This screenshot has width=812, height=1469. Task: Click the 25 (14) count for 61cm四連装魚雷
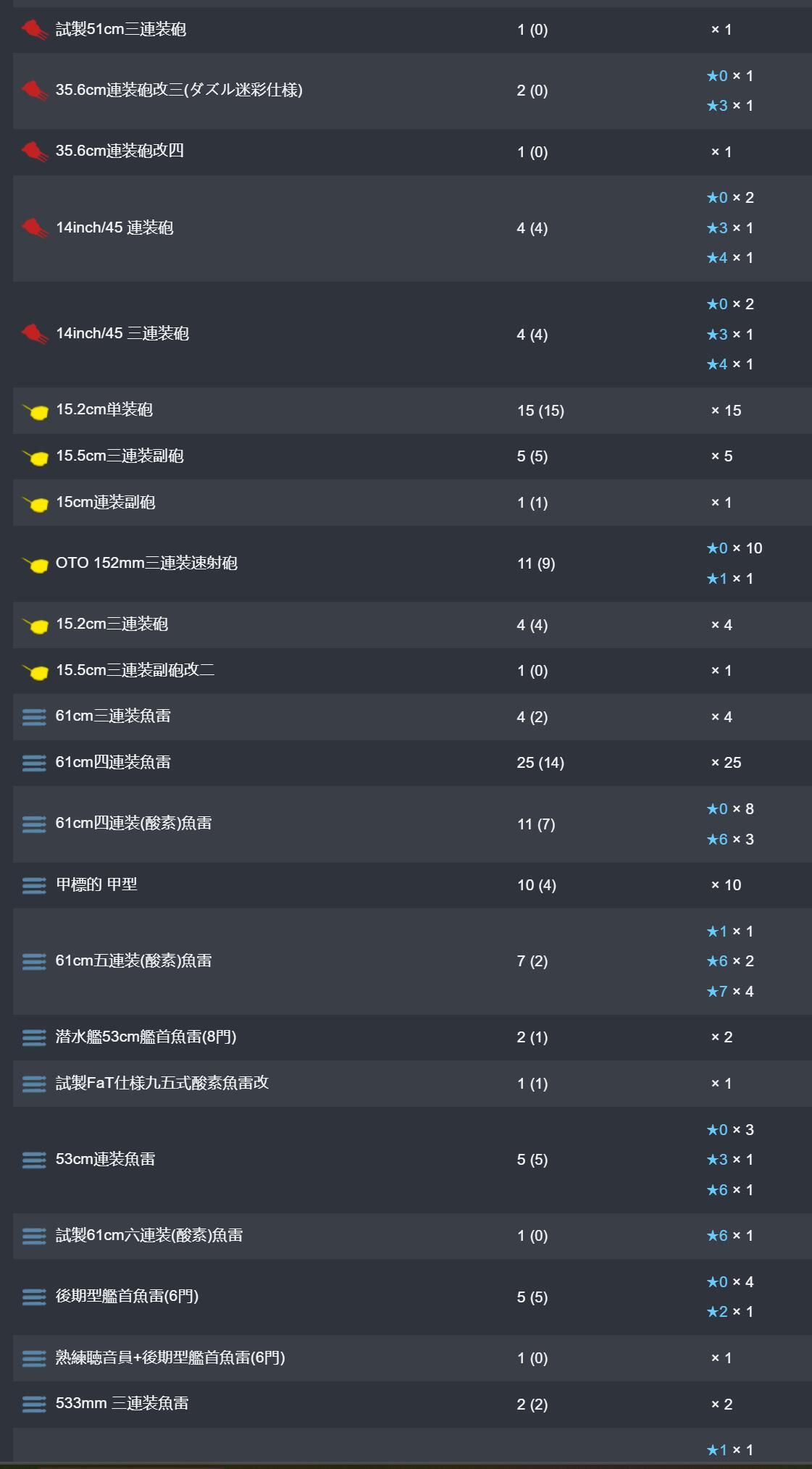pos(540,763)
